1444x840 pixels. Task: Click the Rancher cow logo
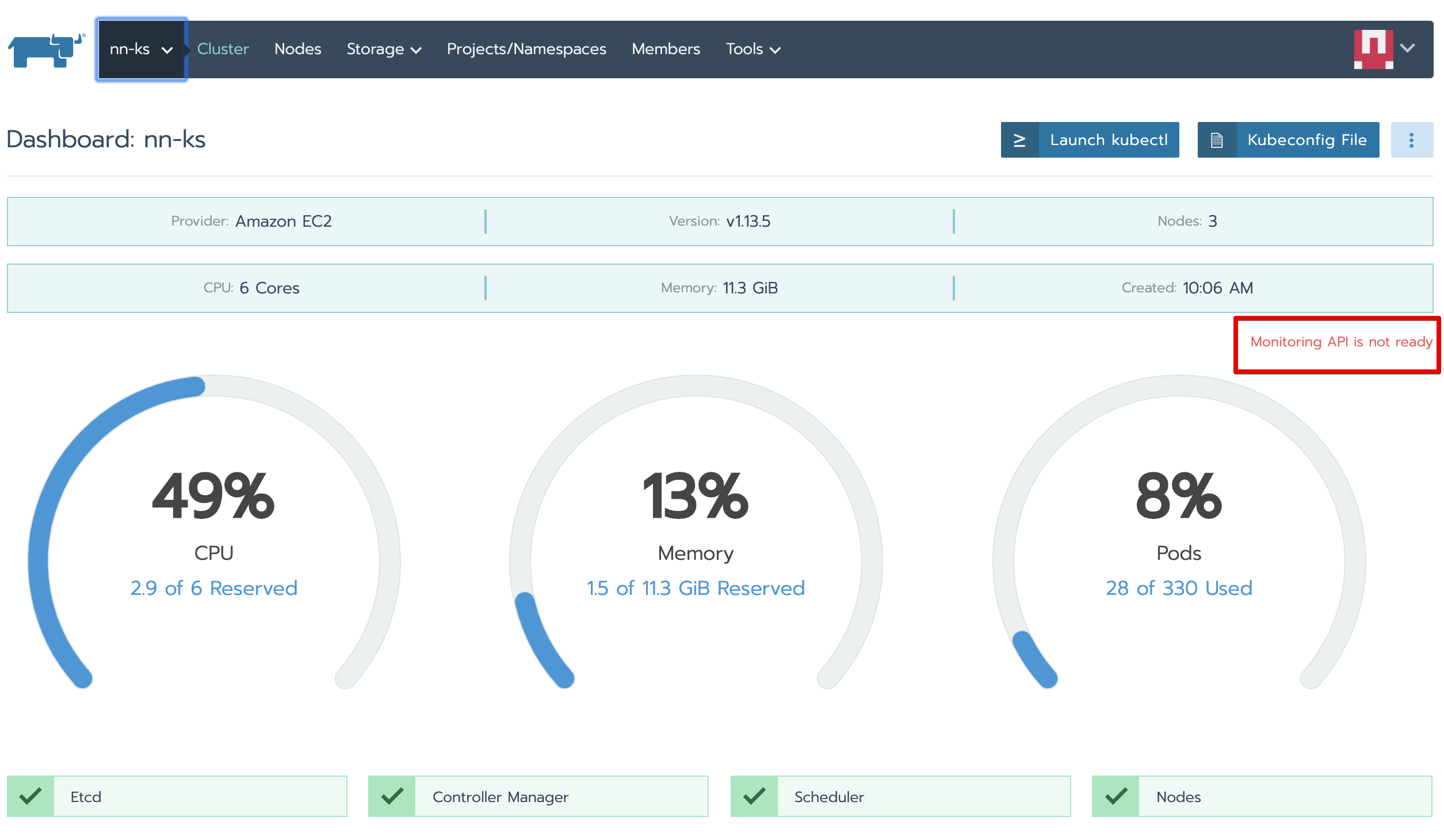click(x=46, y=50)
